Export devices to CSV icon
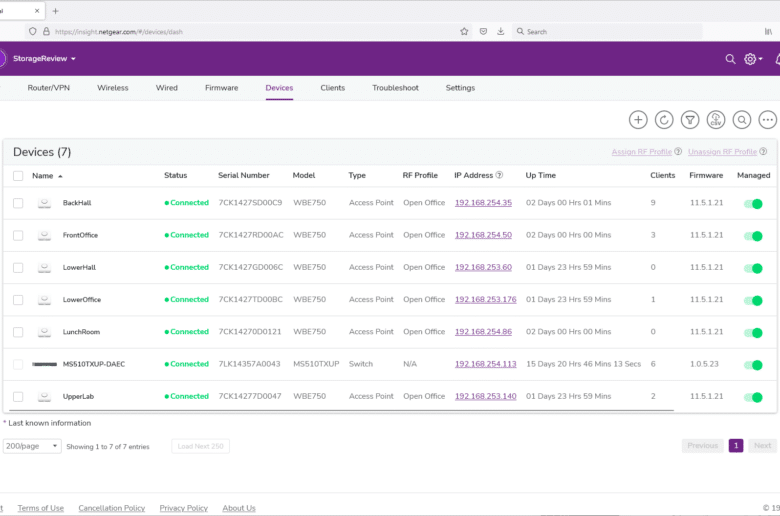The image size is (780, 516). (715, 120)
